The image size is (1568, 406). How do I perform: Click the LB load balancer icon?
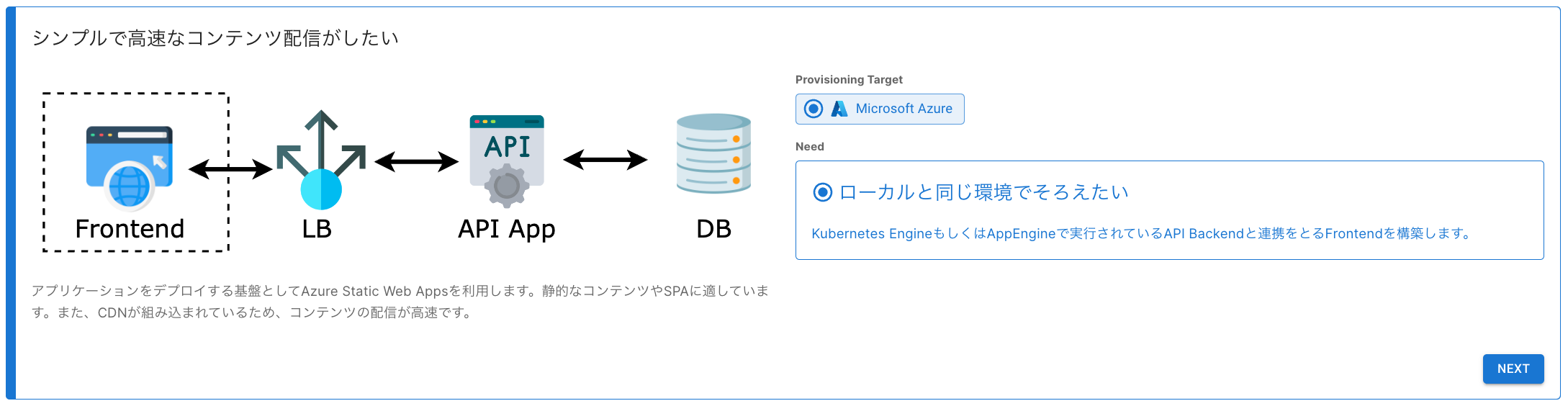click(321, 161)
